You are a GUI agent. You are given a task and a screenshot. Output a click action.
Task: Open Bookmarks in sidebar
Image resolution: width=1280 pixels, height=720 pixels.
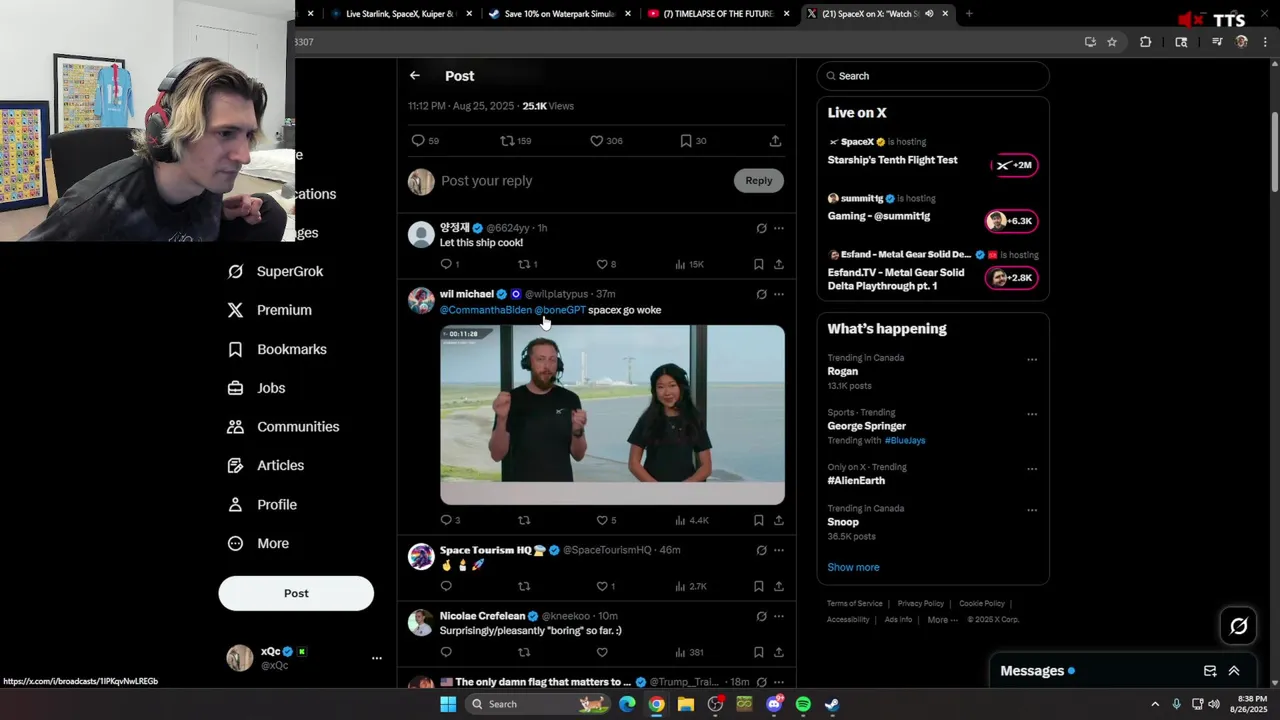point(278,349)
